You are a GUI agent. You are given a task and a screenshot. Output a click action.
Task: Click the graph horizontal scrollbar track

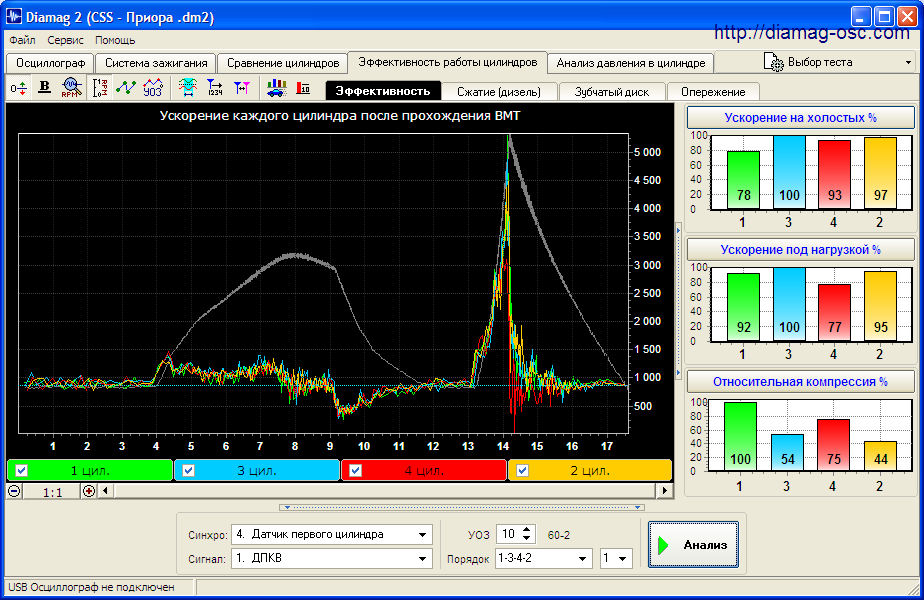click(x=385, y=490)
